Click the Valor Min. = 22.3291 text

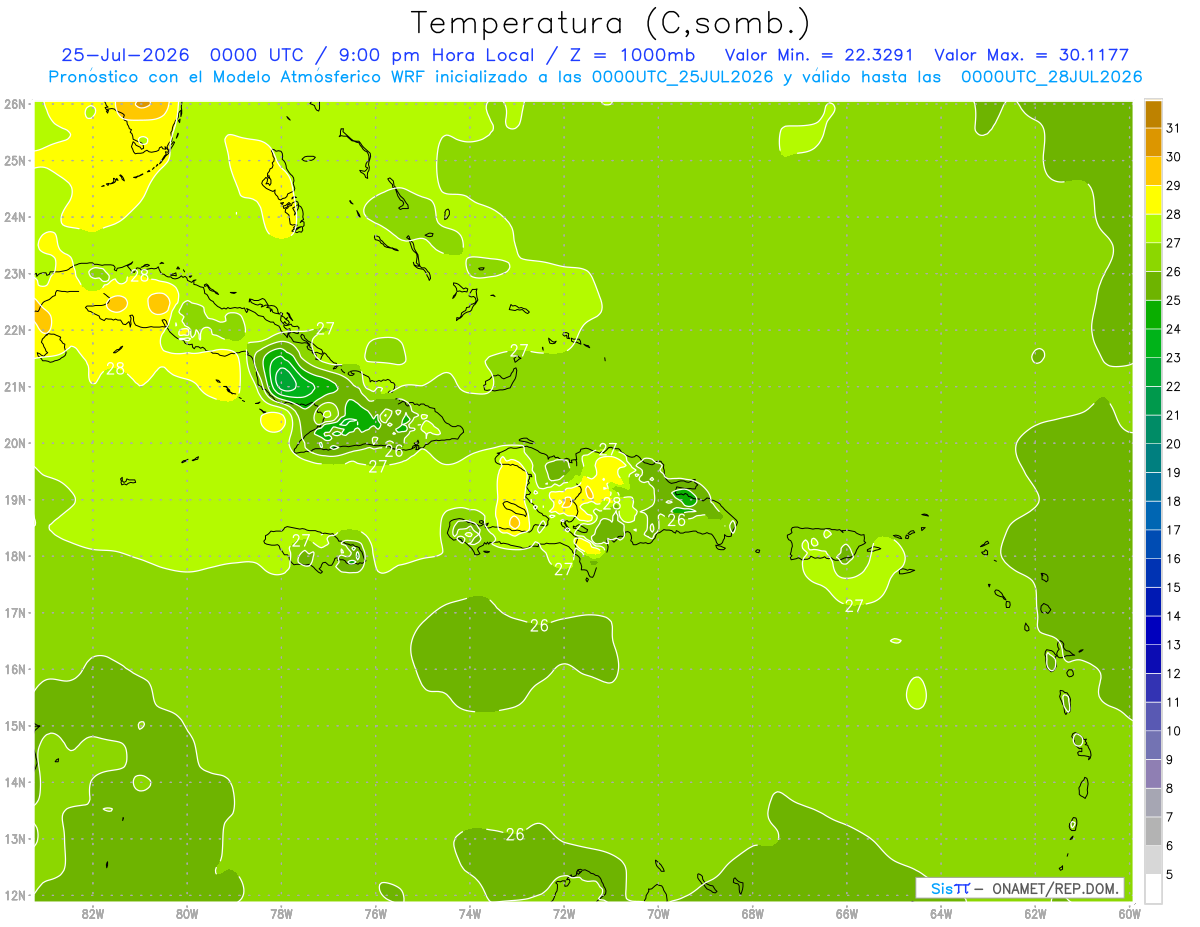(822, 55)
